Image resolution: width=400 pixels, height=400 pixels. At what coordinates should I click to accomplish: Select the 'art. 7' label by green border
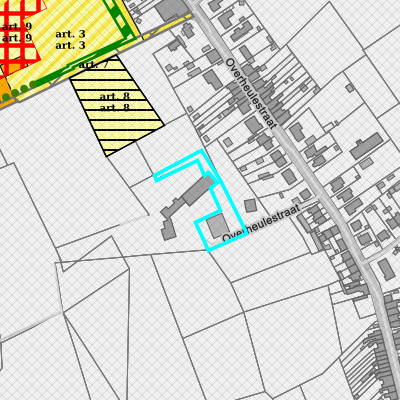tap(93, 64)
